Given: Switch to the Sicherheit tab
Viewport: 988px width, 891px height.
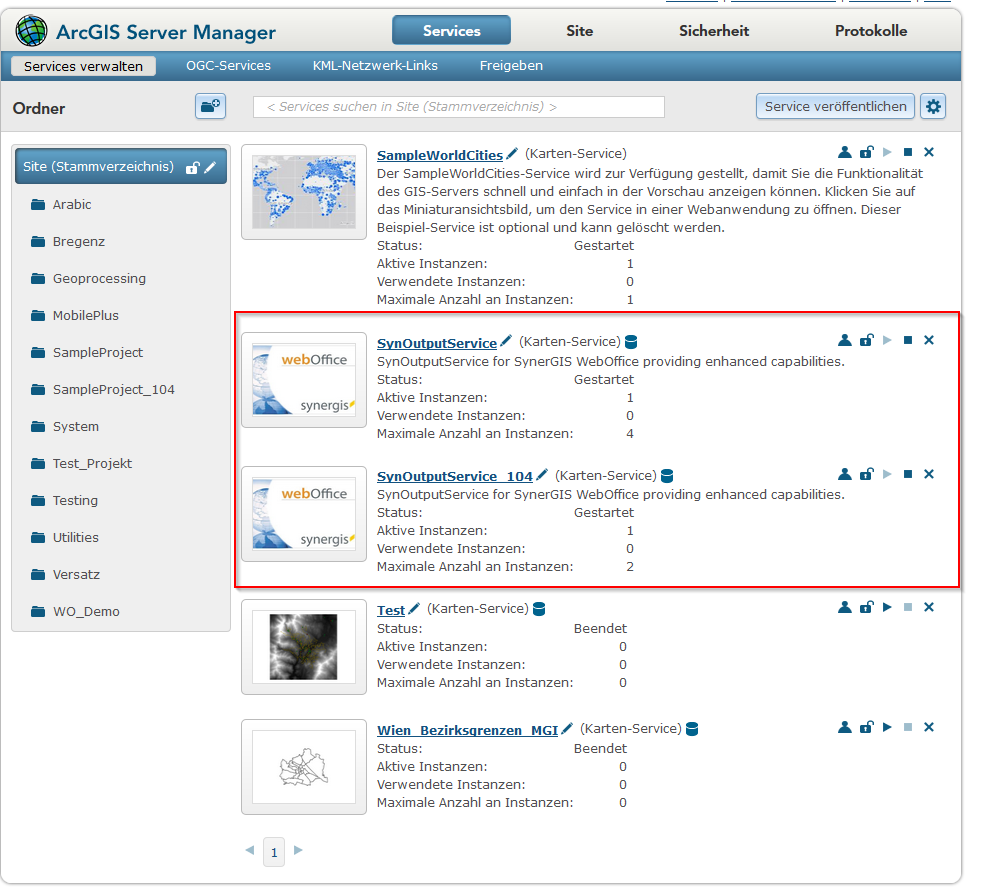Looking at the screenshot, I should 713,31.
